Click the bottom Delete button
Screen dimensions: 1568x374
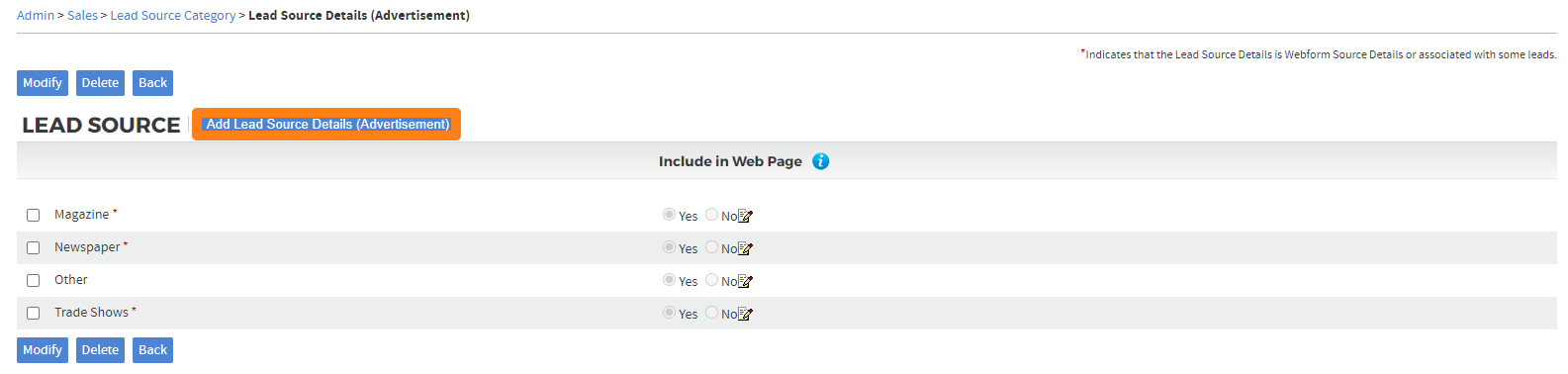(100, 350)
